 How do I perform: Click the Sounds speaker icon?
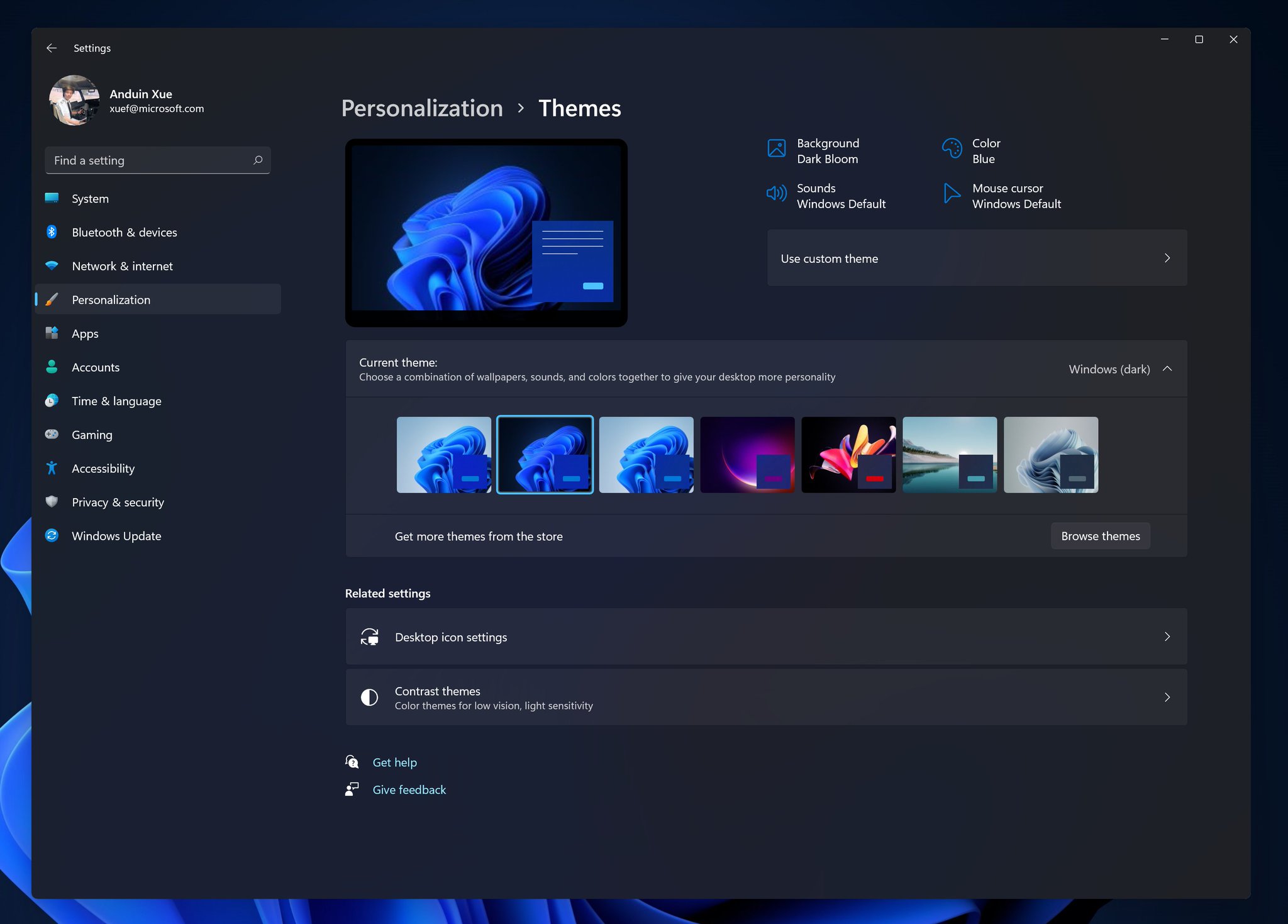pyautogui.click(x=776, y=193)
